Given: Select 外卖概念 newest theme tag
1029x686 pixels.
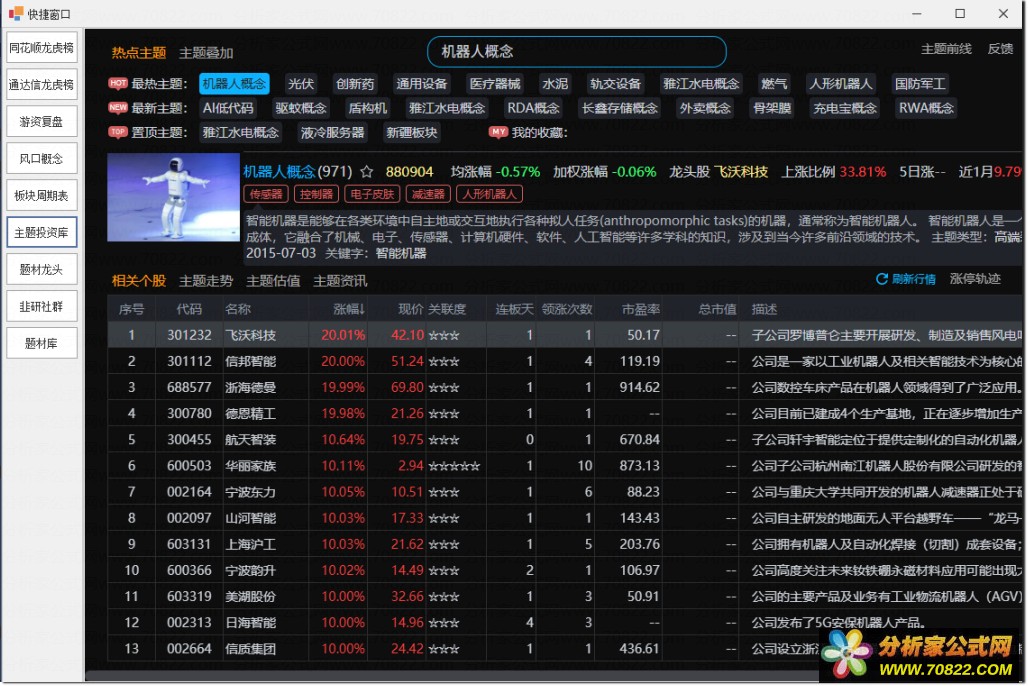Looking at the screenshot, I should coord(705,108).
